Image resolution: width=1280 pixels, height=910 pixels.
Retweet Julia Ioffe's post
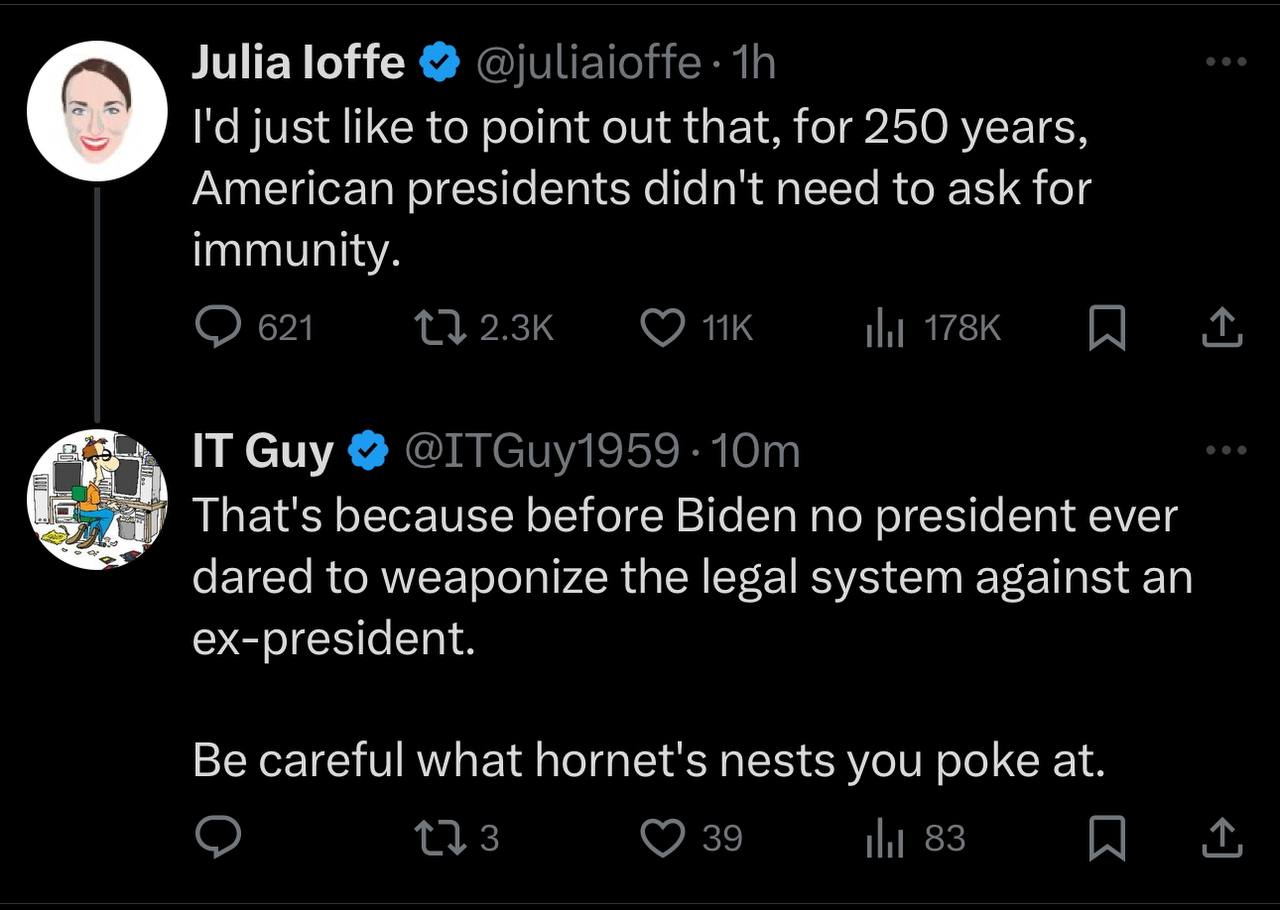tap(437, 328)
